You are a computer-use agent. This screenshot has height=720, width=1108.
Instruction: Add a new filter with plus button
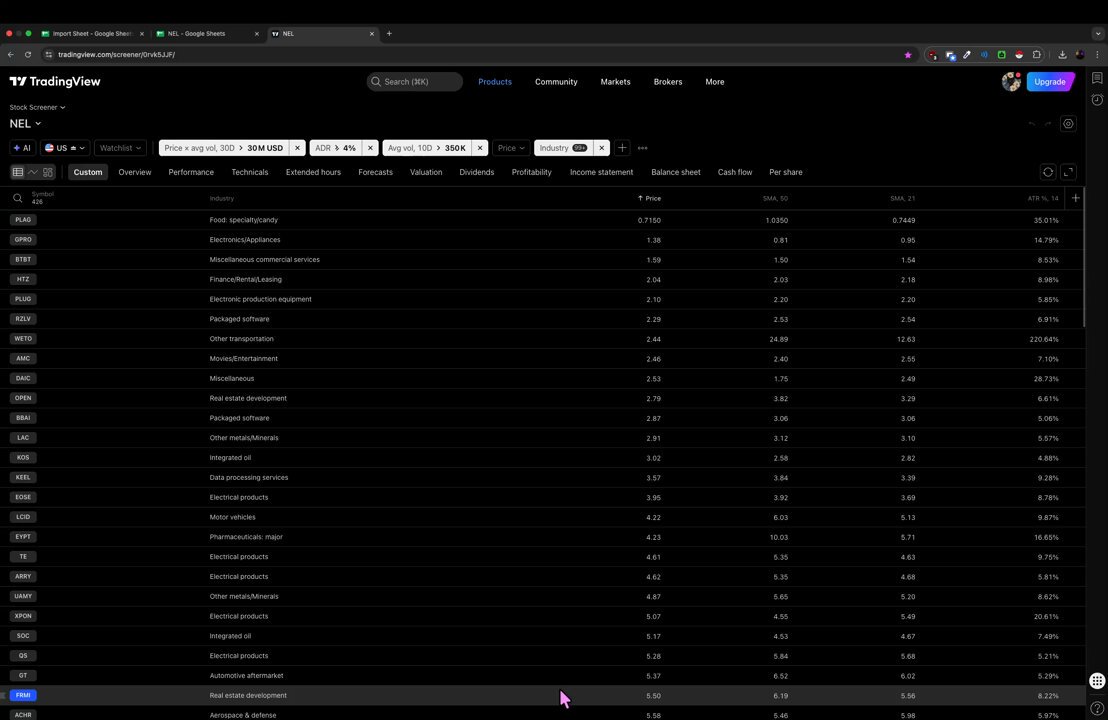pos(622,148)
